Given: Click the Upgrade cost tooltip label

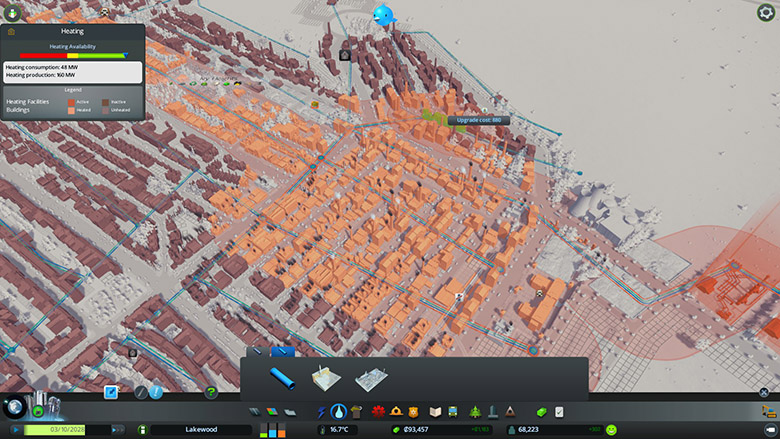Looking at the screenshot, I should 479,120.
